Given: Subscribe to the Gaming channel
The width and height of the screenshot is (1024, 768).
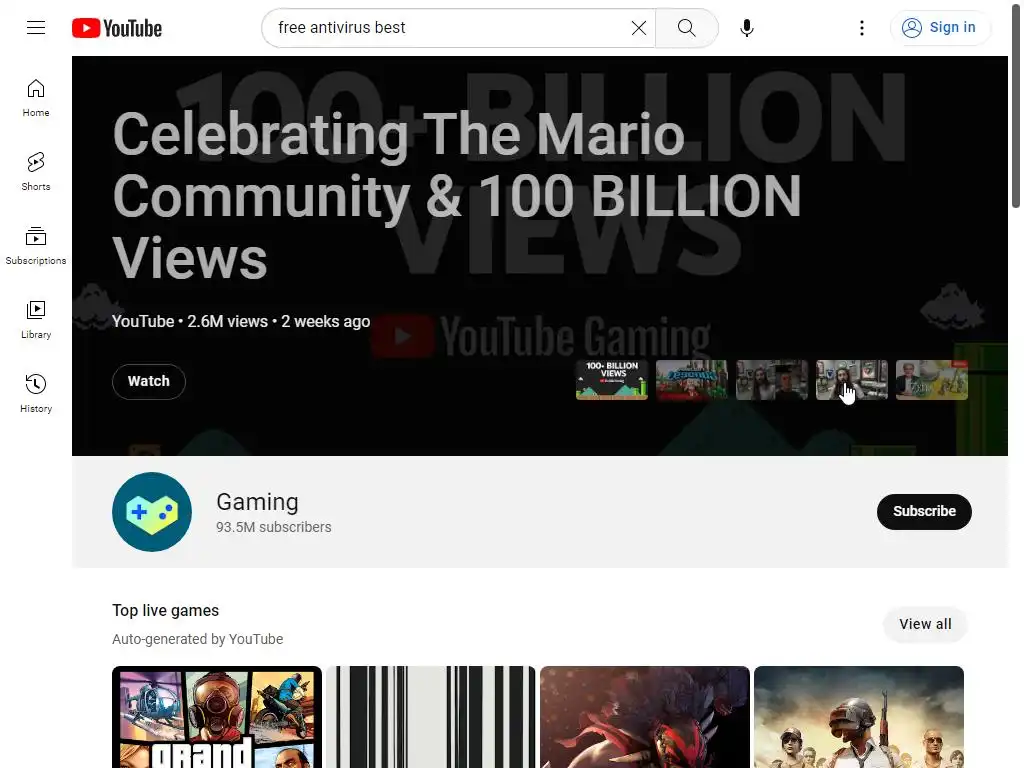Looking at the screenshot, I should click(x=924, y=511).
